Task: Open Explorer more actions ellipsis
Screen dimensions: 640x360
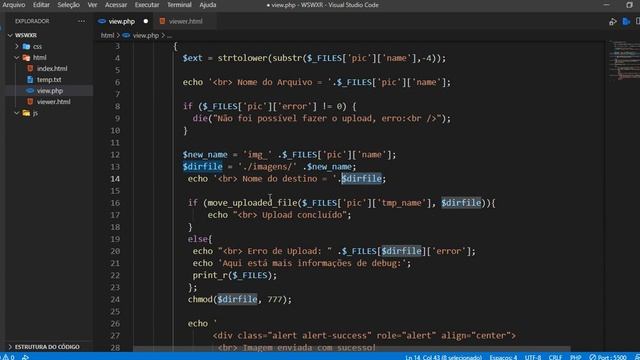Action: (81, 21)
